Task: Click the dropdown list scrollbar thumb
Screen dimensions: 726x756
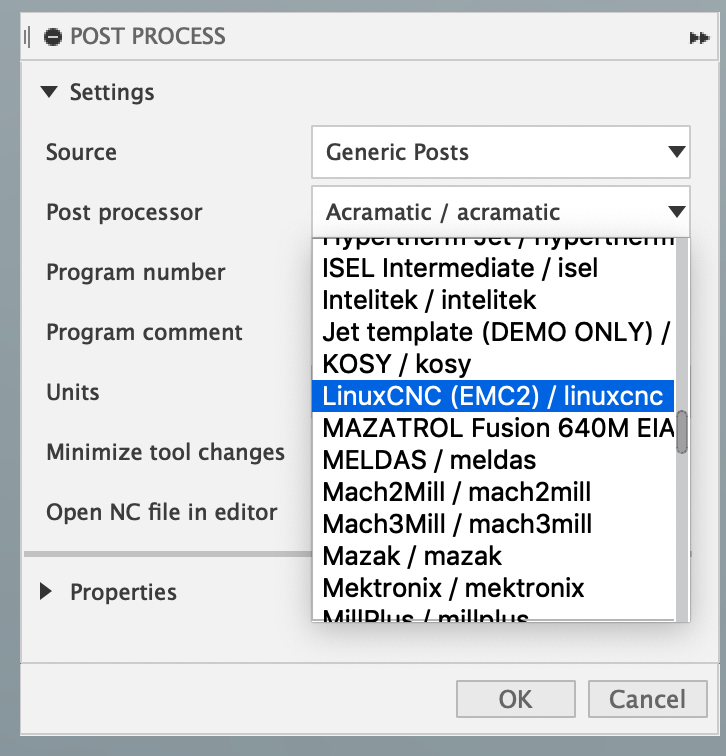Action: pyautogui.click(x=682, y=432)
